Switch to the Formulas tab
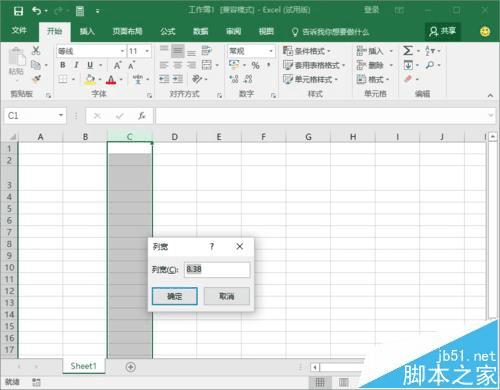 point(168,31)
